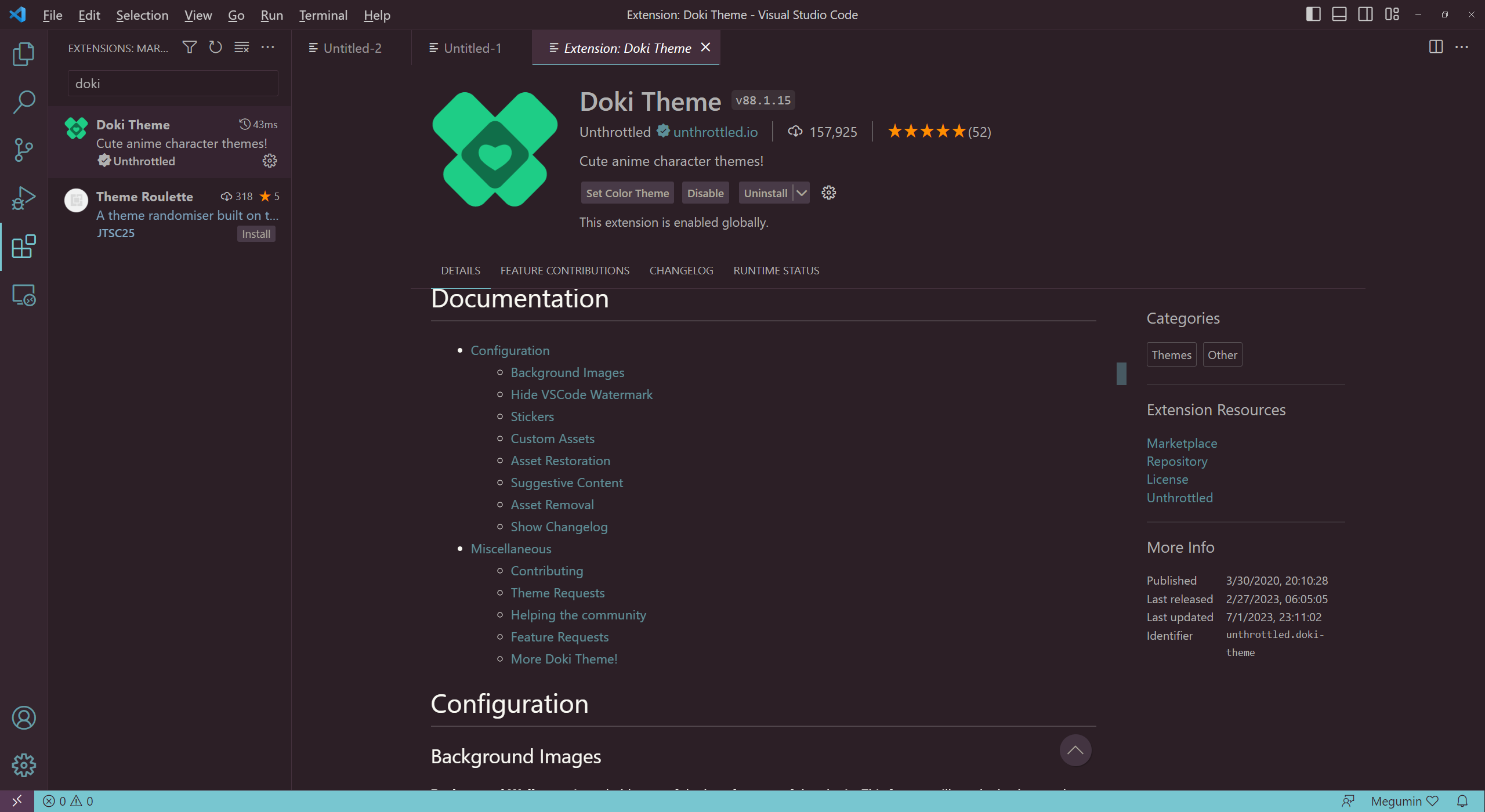This screenshot has width=1485, height=812.
Task: Click the Set Color Theme button
Action: pos(627,193)
